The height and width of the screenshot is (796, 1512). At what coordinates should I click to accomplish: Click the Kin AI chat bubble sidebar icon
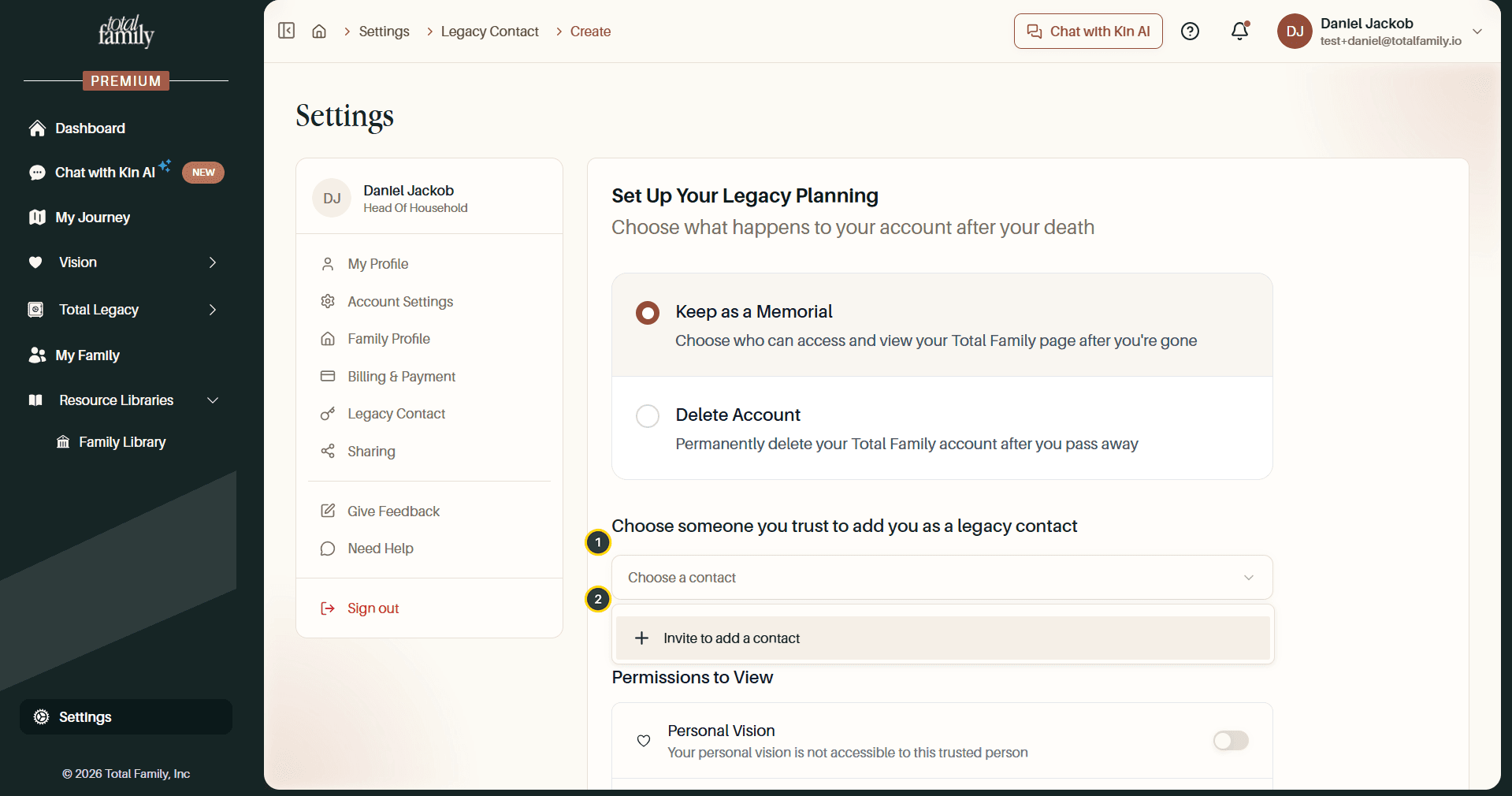[37, 173]
